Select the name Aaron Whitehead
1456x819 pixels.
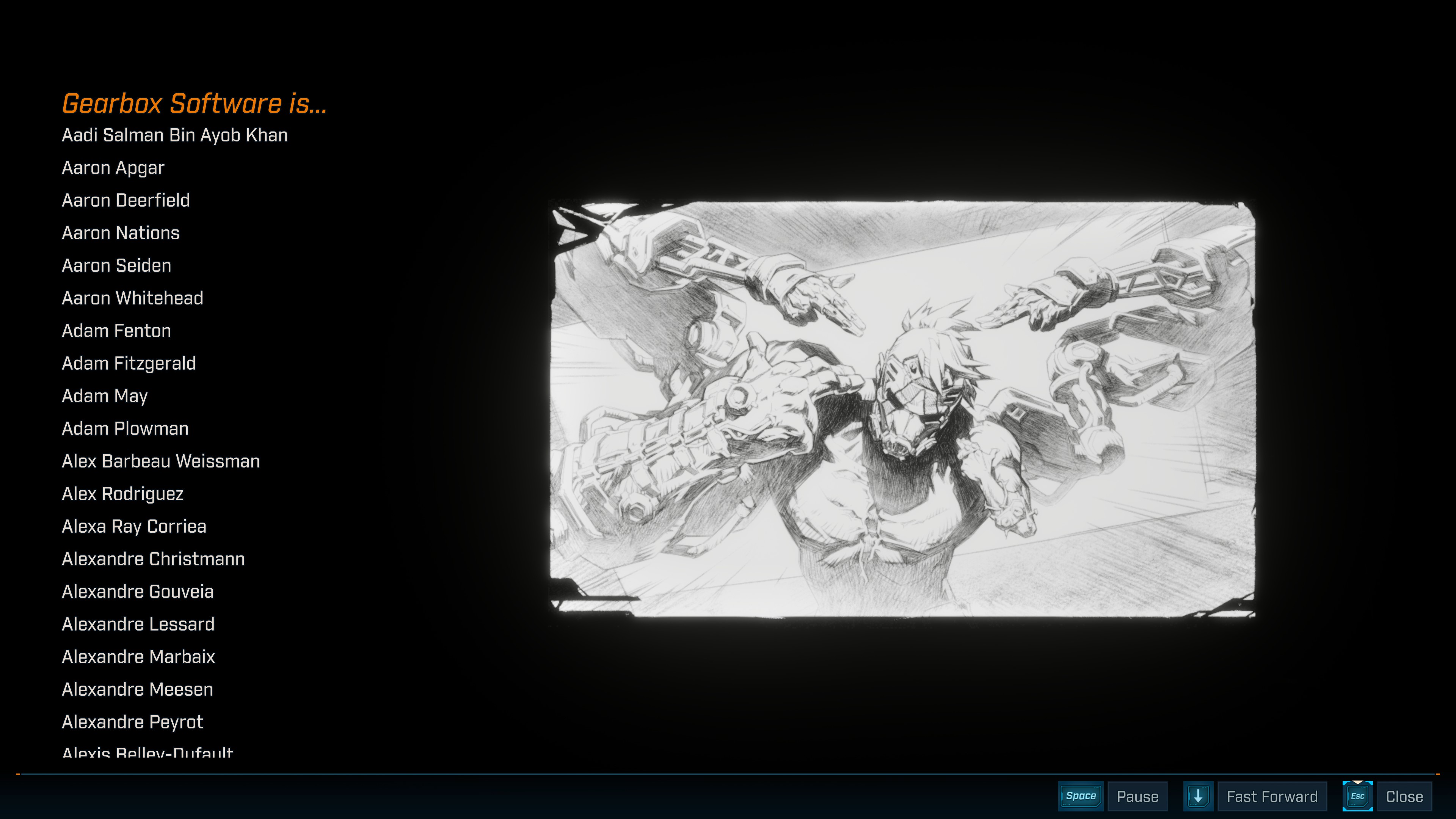click(132, 298)
